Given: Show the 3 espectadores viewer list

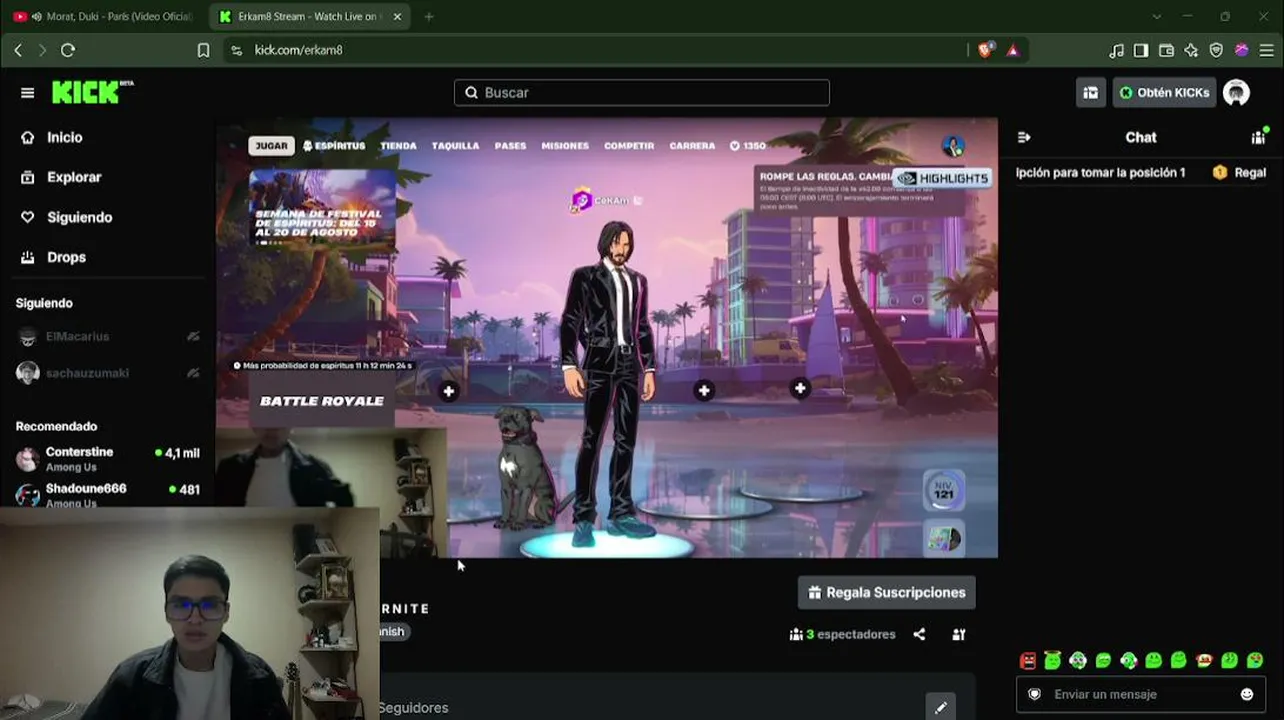Looking at the screenshot, I should [842, 634].
